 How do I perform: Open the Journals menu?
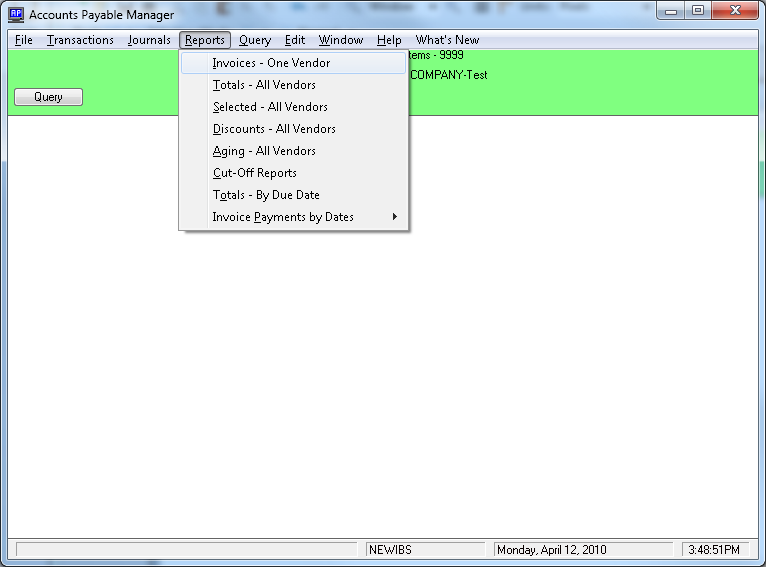click(149, 40)
